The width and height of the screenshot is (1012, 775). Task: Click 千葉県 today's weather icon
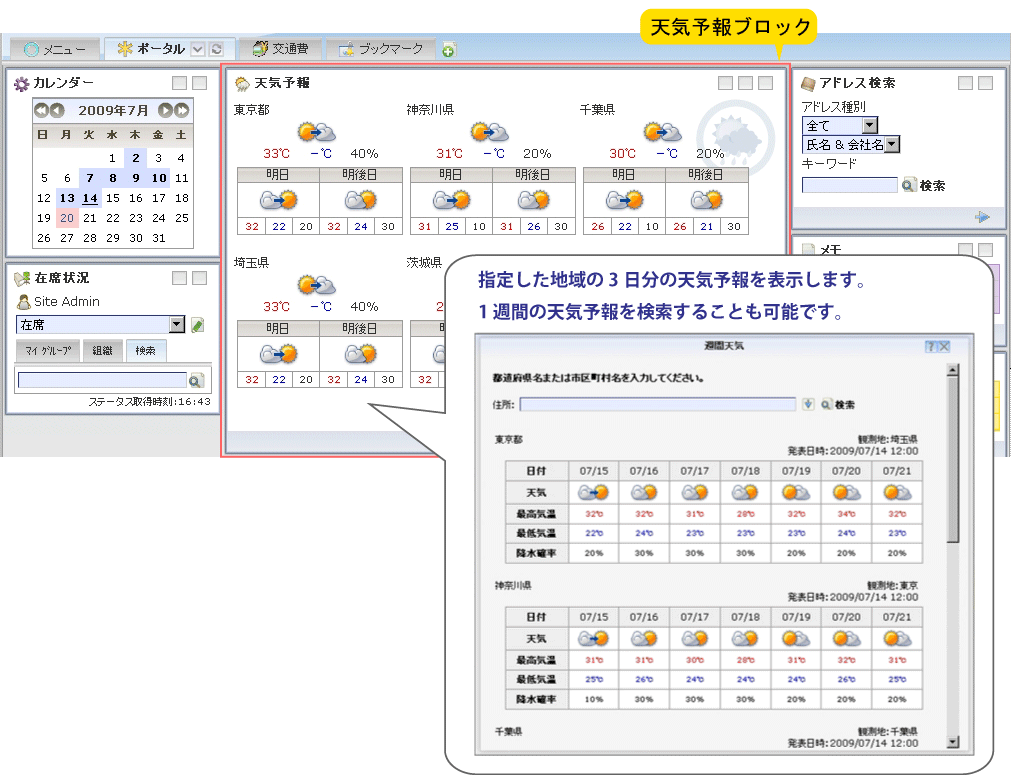[x=662, y=132]
